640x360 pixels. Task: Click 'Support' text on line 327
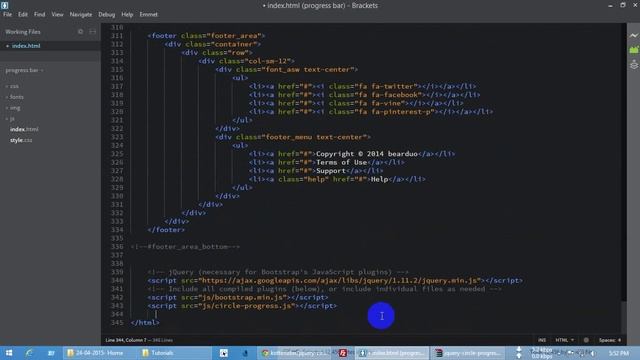(331, 171)
